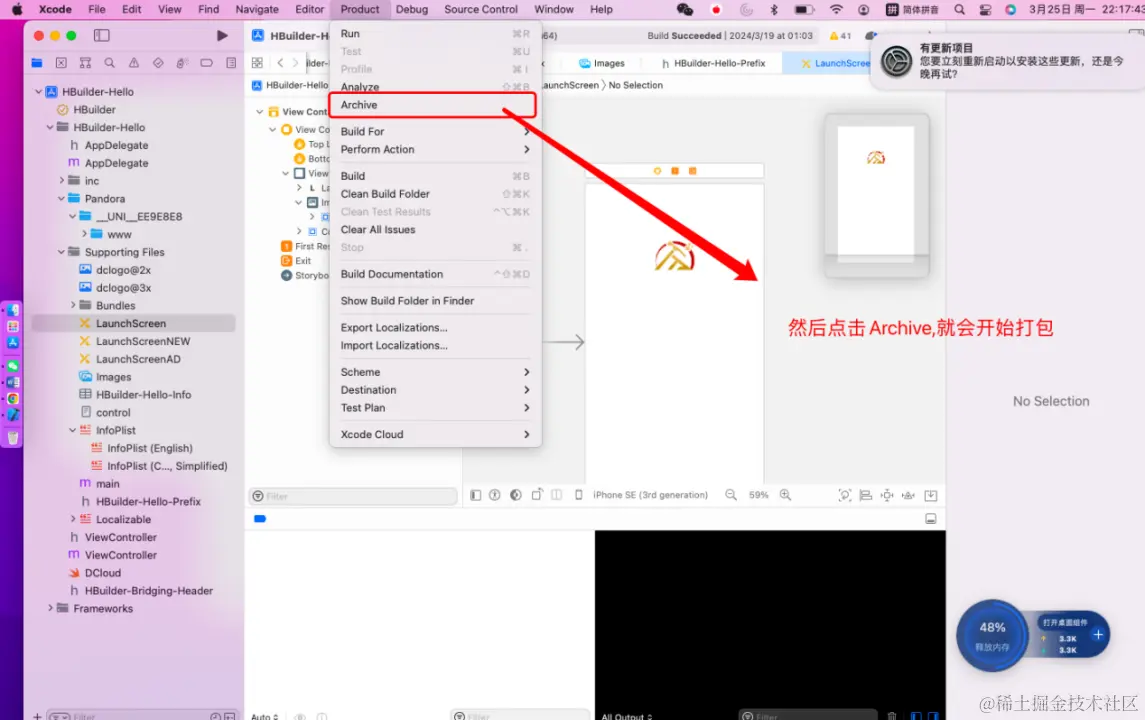Viewport: 1145px width, 720px height.
Task: Select Build in Product menu
Action: pos(434,176)
